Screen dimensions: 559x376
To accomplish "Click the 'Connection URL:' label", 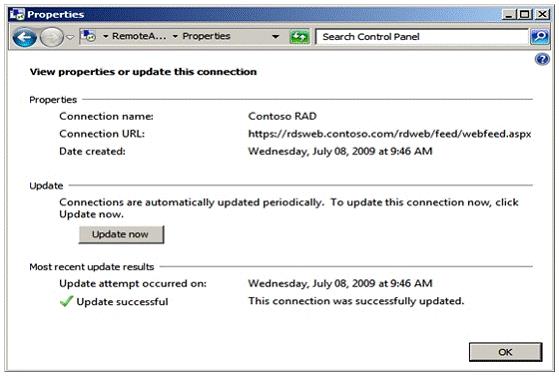I will point(102,134).
